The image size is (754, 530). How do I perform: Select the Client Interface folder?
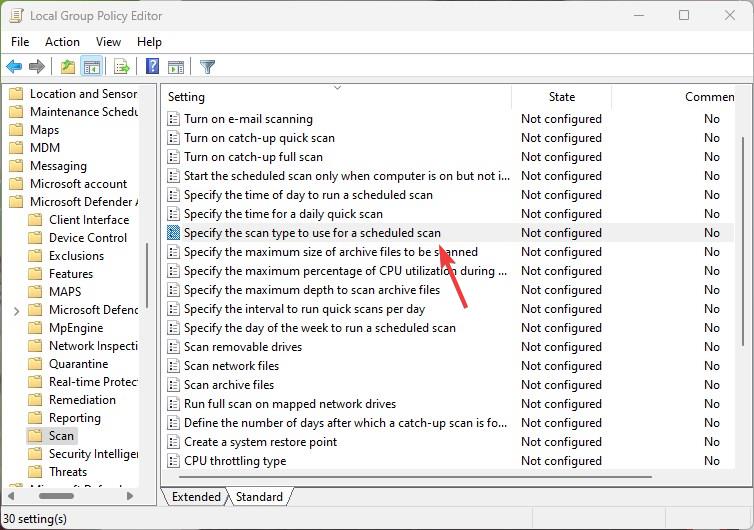click(x=89, y=219)
